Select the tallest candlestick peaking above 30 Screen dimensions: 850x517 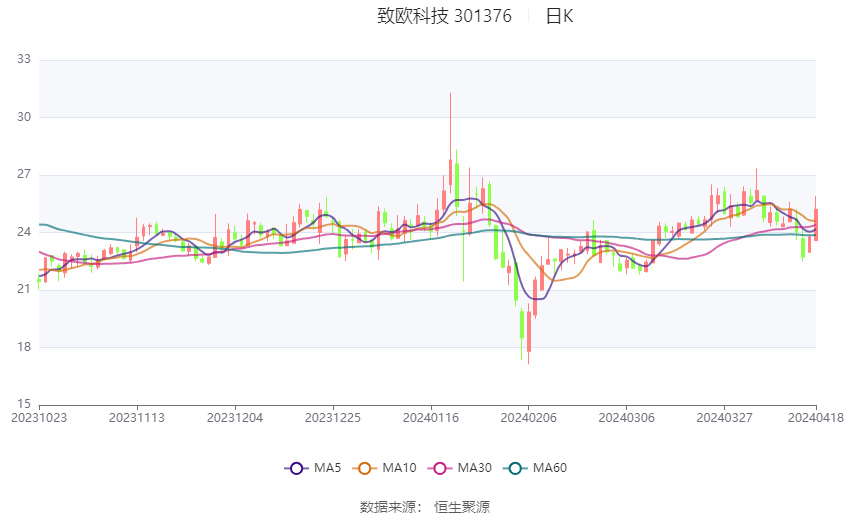450,143
